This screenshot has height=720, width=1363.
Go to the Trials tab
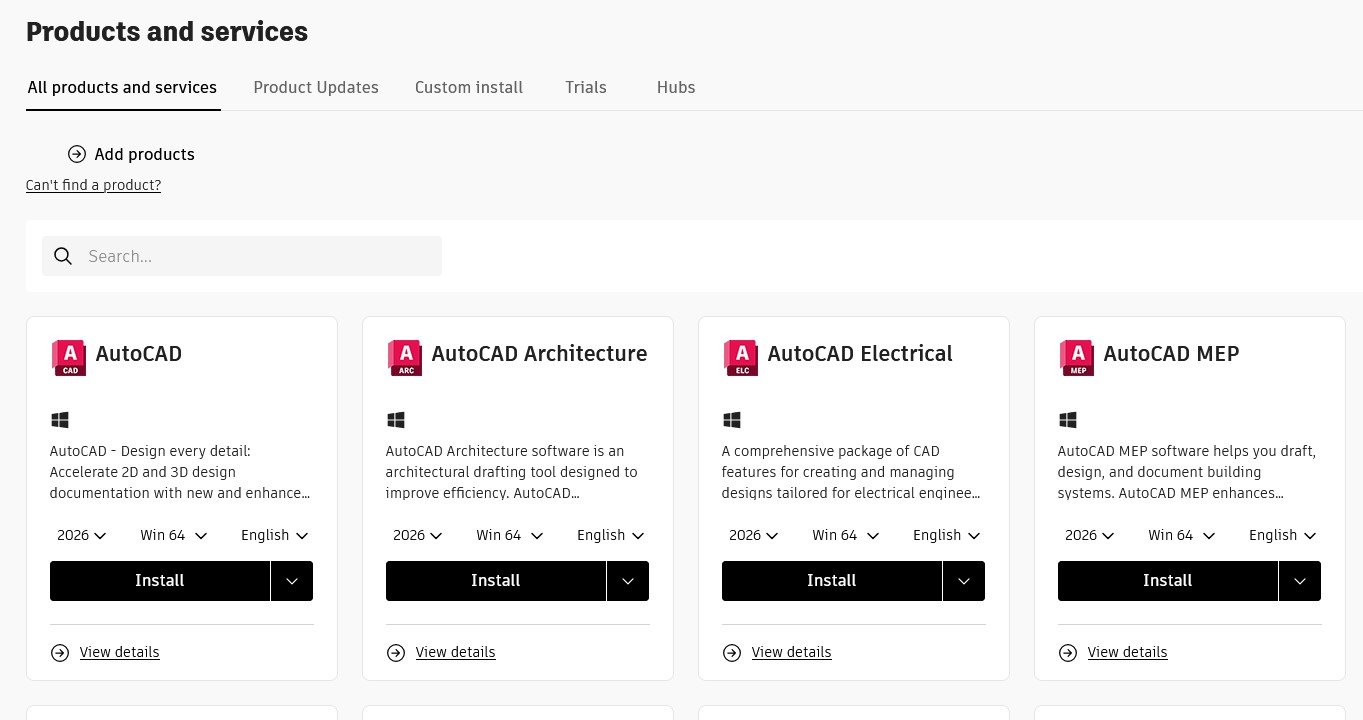[x=586, y=88]
